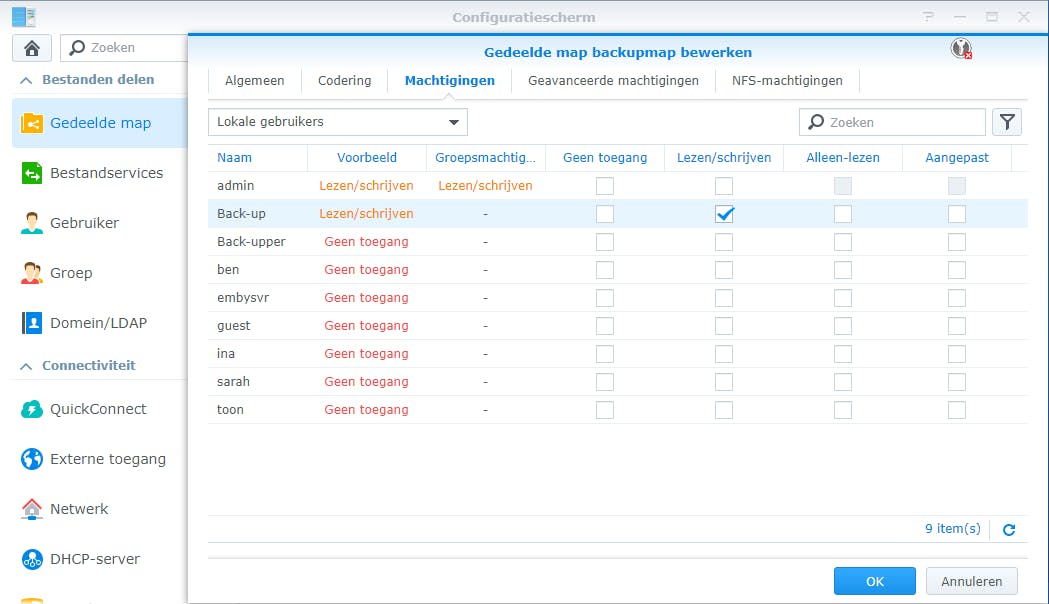Open the DHCP-server icon
Screen dimensions: 1049x604
[x=32, y=559]
